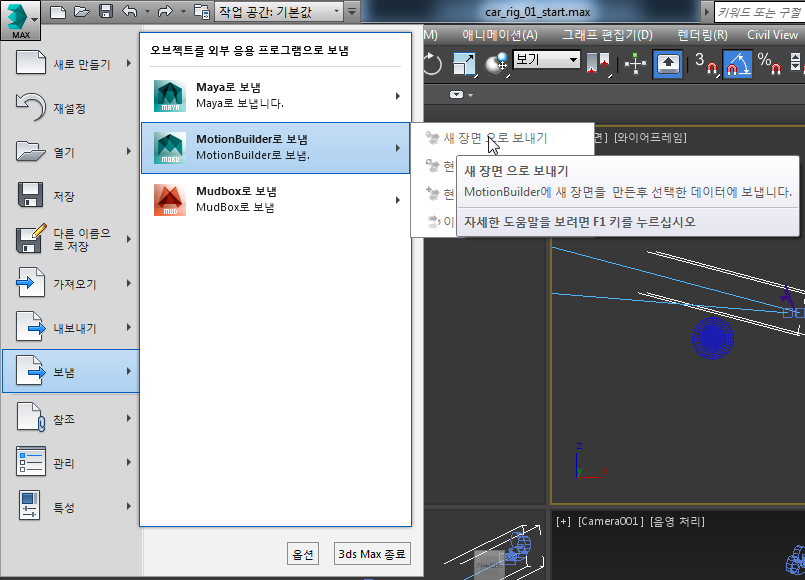This screenshot has width=805, height=580.
Task: Click 저장 in application menu
Action: [x=71, y=196]
